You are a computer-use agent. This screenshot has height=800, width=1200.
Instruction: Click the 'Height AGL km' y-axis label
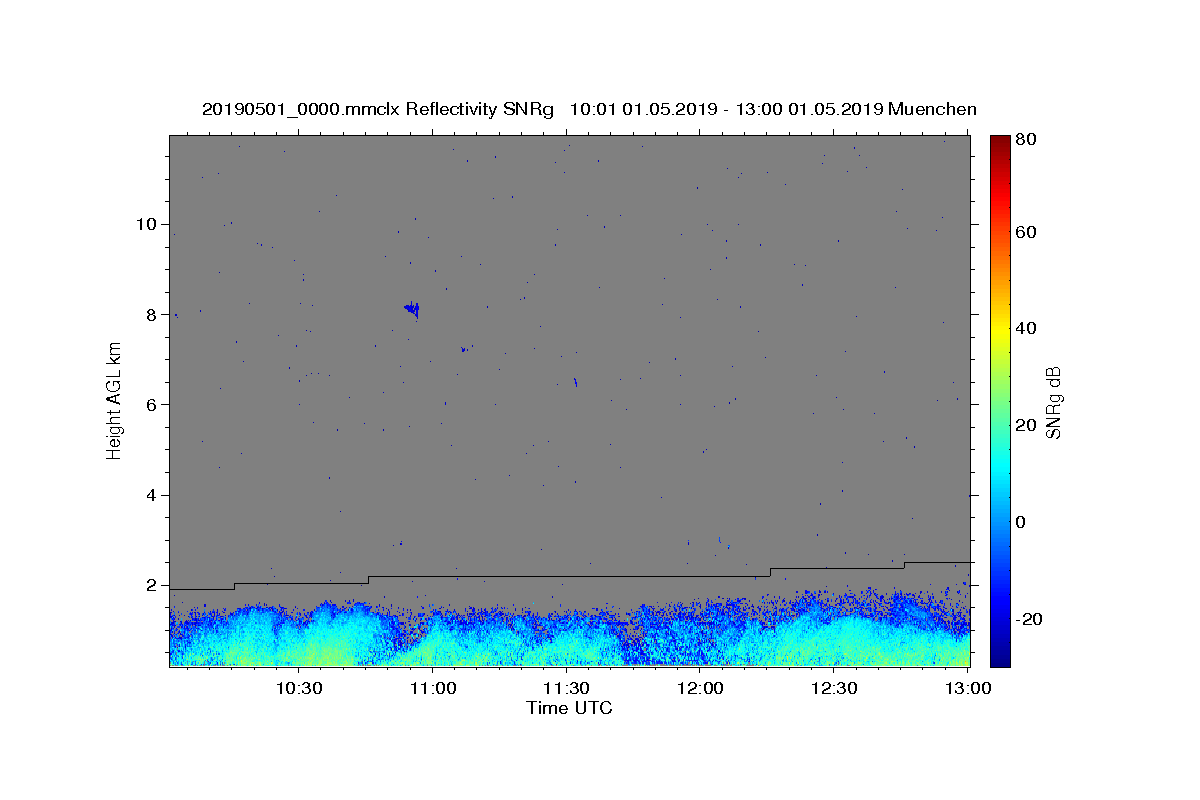114,400
